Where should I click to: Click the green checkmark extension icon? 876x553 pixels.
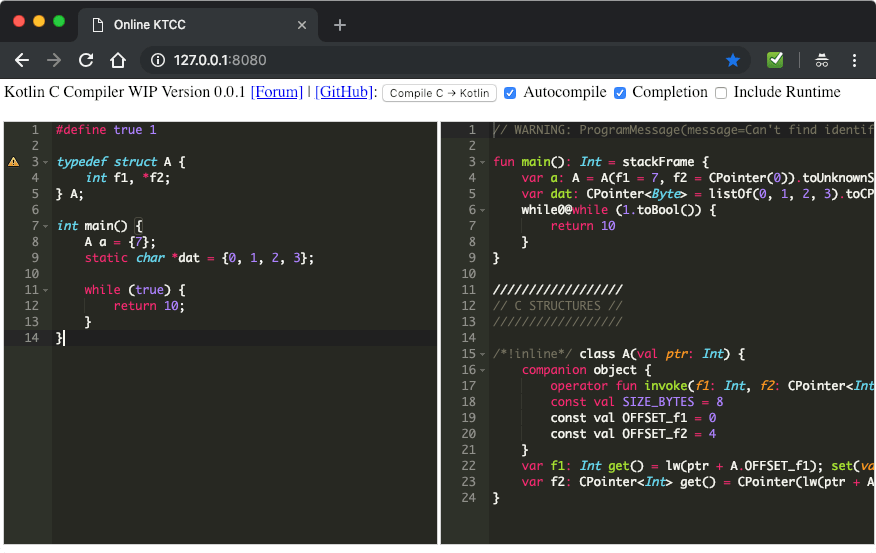pyautogui.click(x=775, y=60)
